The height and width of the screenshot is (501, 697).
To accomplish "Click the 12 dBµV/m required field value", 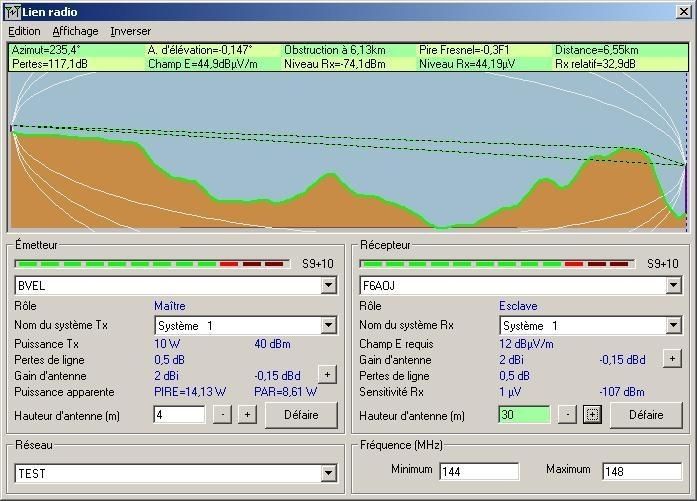I will click(x=526, y=344).
